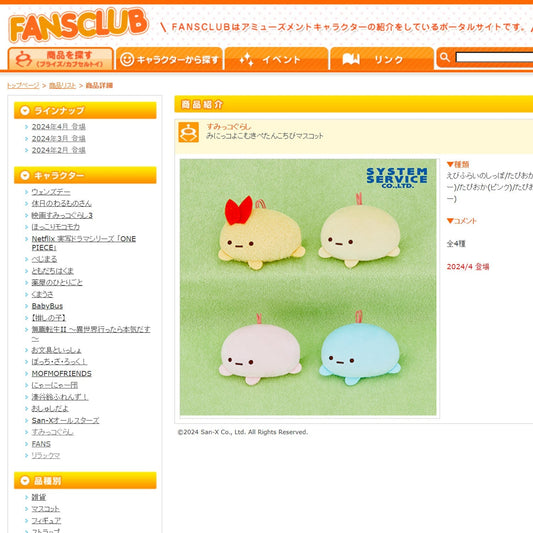
Task: Click the open book link icon
Action: pyautogui.click(x=351, y=59)
